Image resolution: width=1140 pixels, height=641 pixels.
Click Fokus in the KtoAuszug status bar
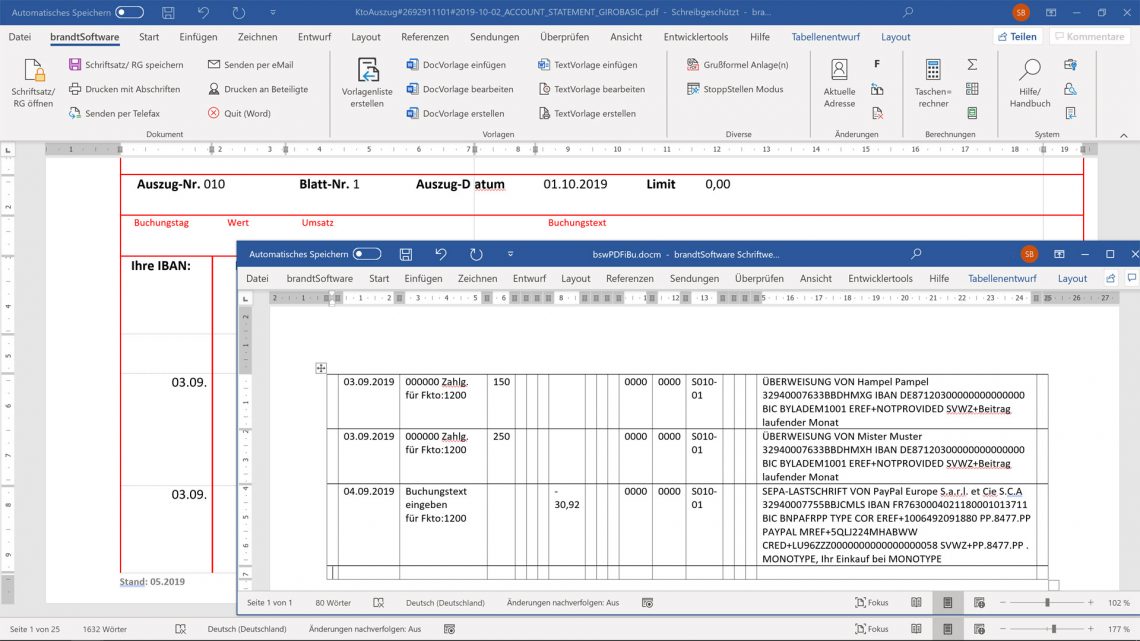(872, 629)
